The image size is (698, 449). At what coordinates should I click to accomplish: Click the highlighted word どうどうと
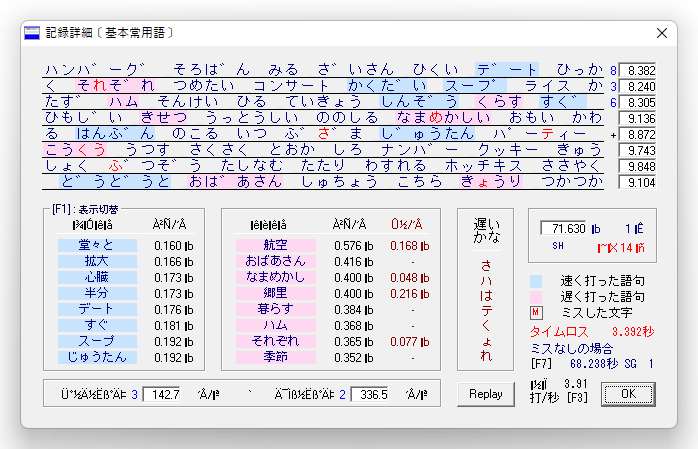[x=115, y=182]
